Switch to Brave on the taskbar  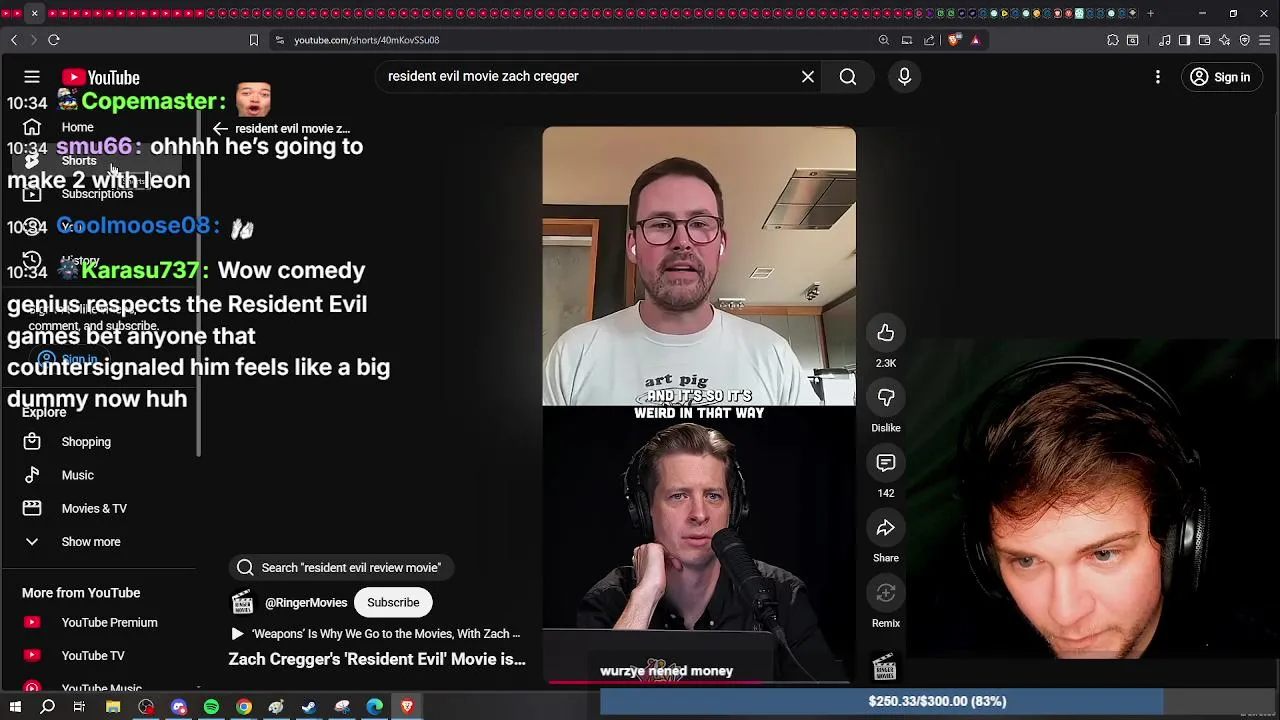407,707
